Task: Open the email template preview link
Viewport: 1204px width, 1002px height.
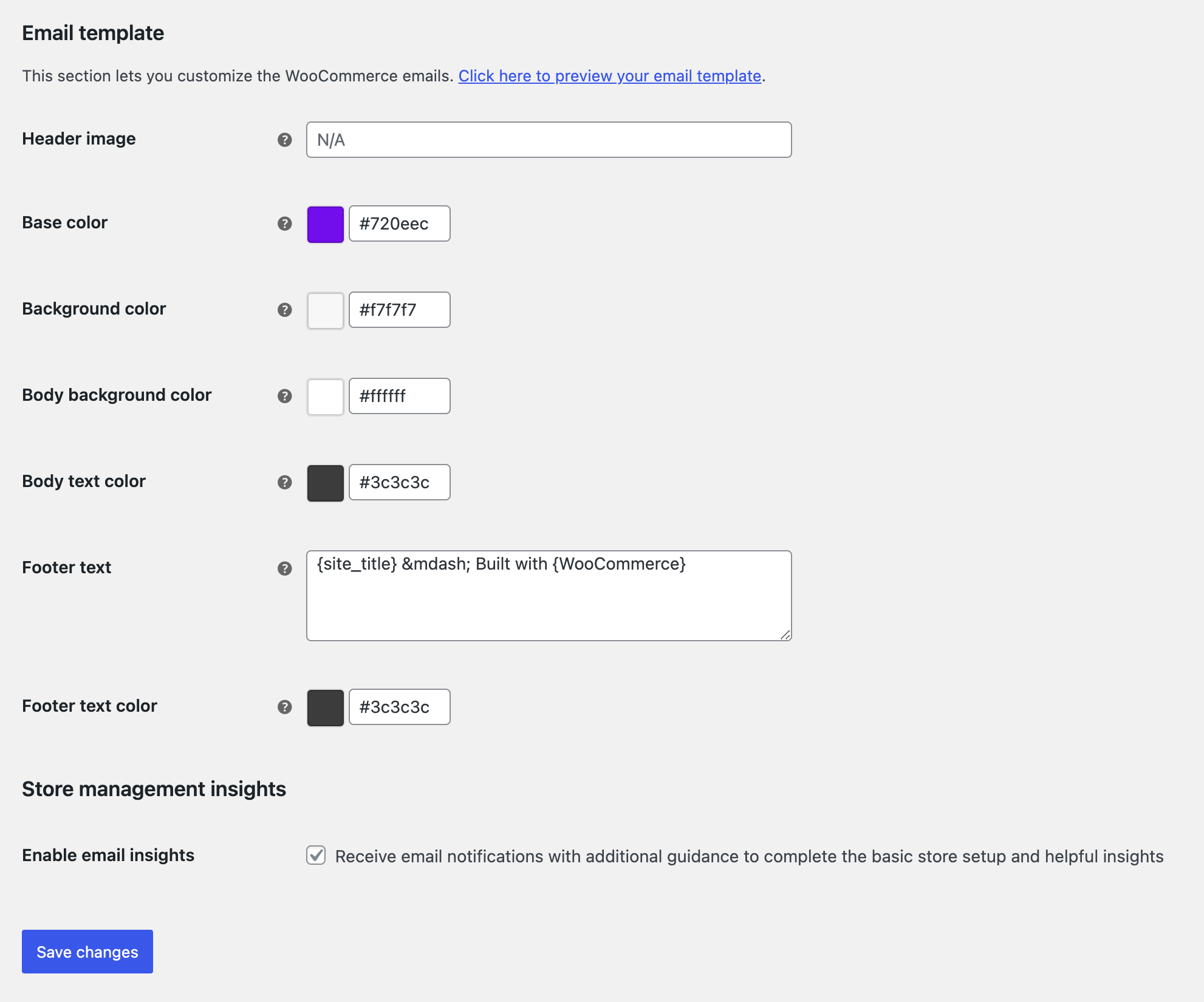Action: (609, 76)
